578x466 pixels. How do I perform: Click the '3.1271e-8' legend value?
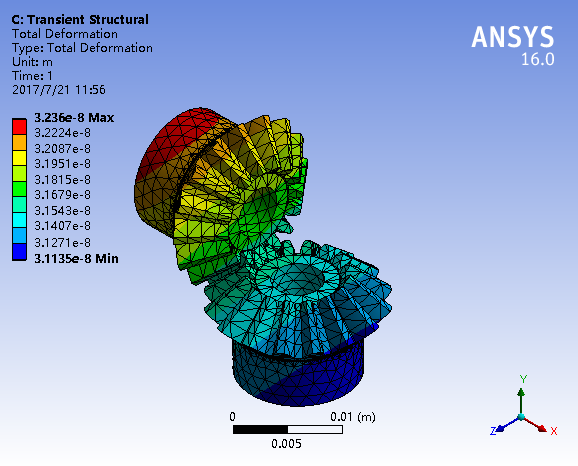coord(62,242)
